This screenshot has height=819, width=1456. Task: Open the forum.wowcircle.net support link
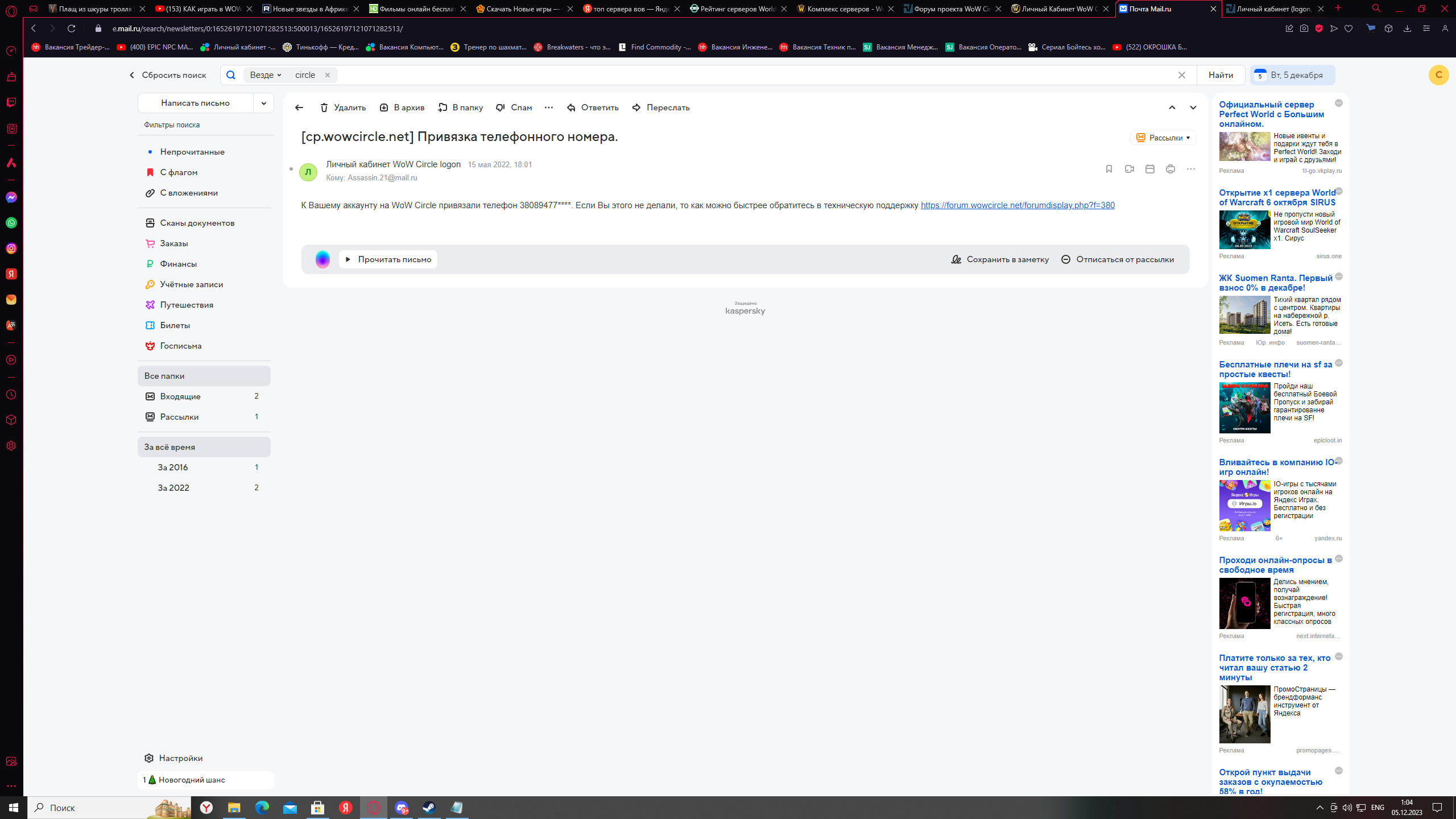click(1017, 205)
